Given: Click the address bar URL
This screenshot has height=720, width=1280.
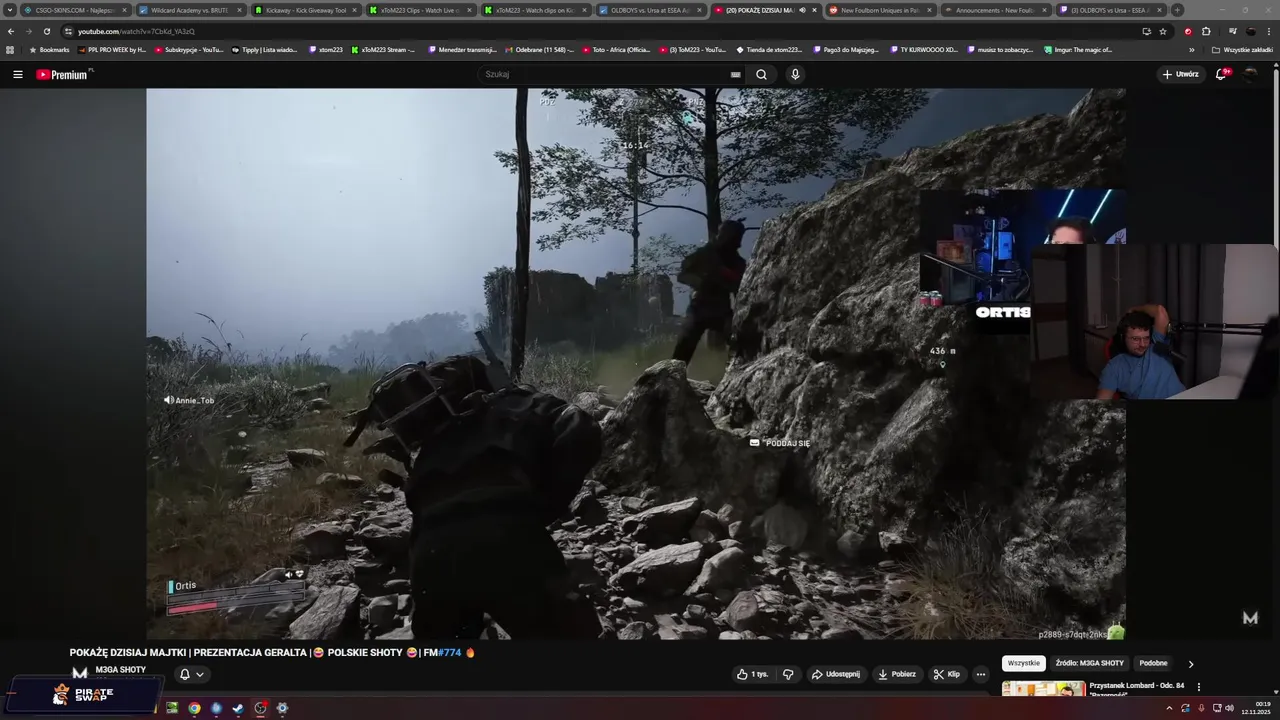Looking at the screenshot, I should tap(136, 31).
